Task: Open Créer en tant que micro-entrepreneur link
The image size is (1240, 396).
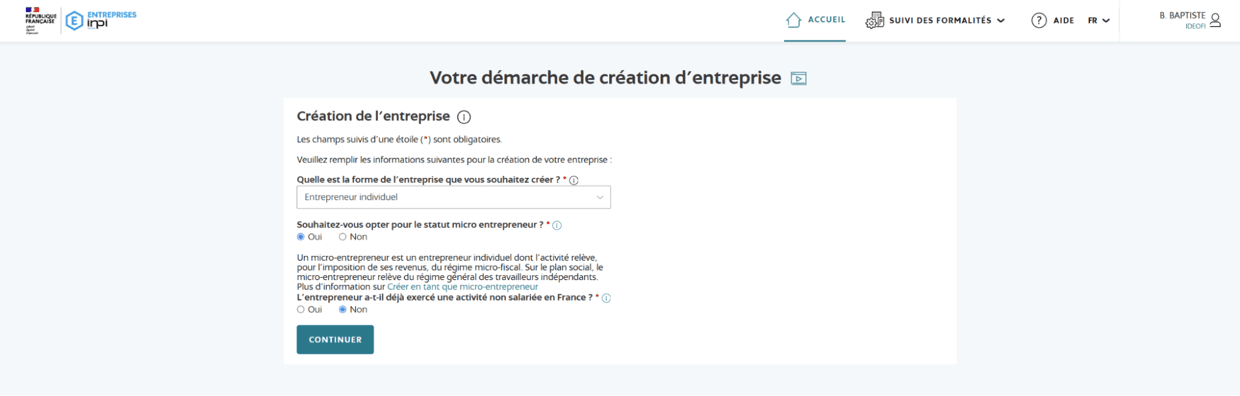Action: click(x=462, y=287)
